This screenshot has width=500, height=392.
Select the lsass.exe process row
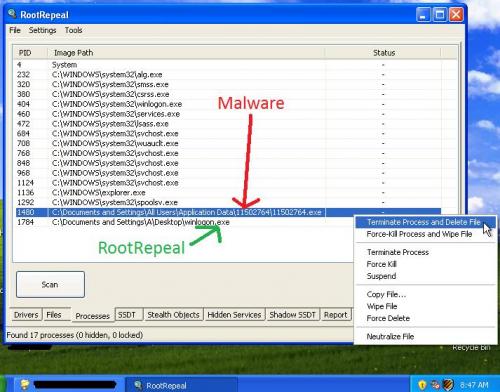click(229, 124)
